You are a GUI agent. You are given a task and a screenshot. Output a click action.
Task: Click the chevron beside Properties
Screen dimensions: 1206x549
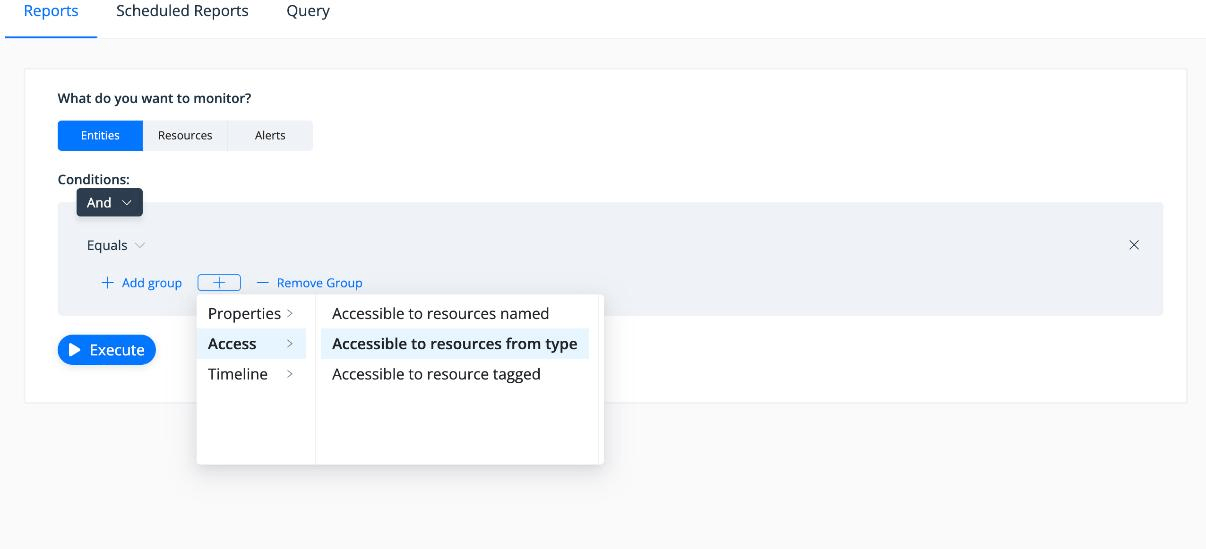pos(290,314)
